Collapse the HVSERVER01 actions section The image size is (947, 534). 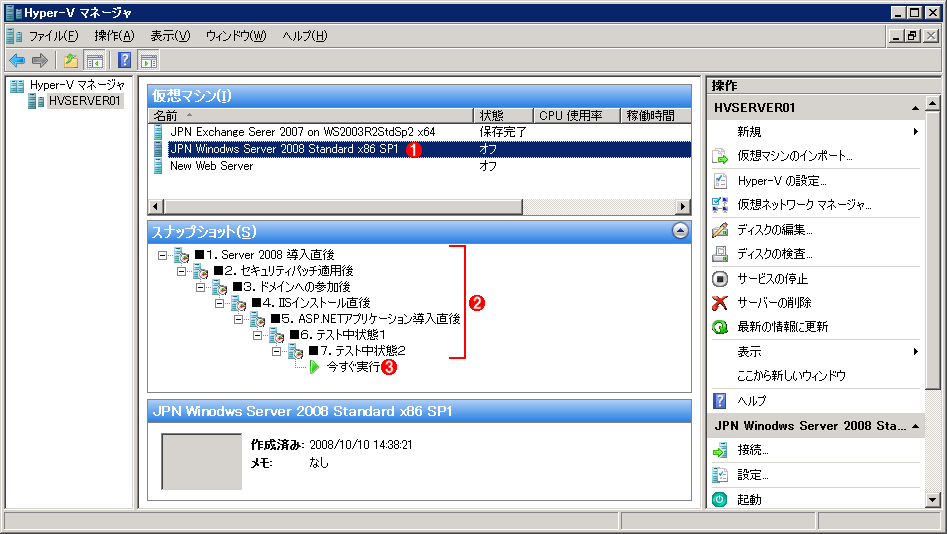point(916,108)
